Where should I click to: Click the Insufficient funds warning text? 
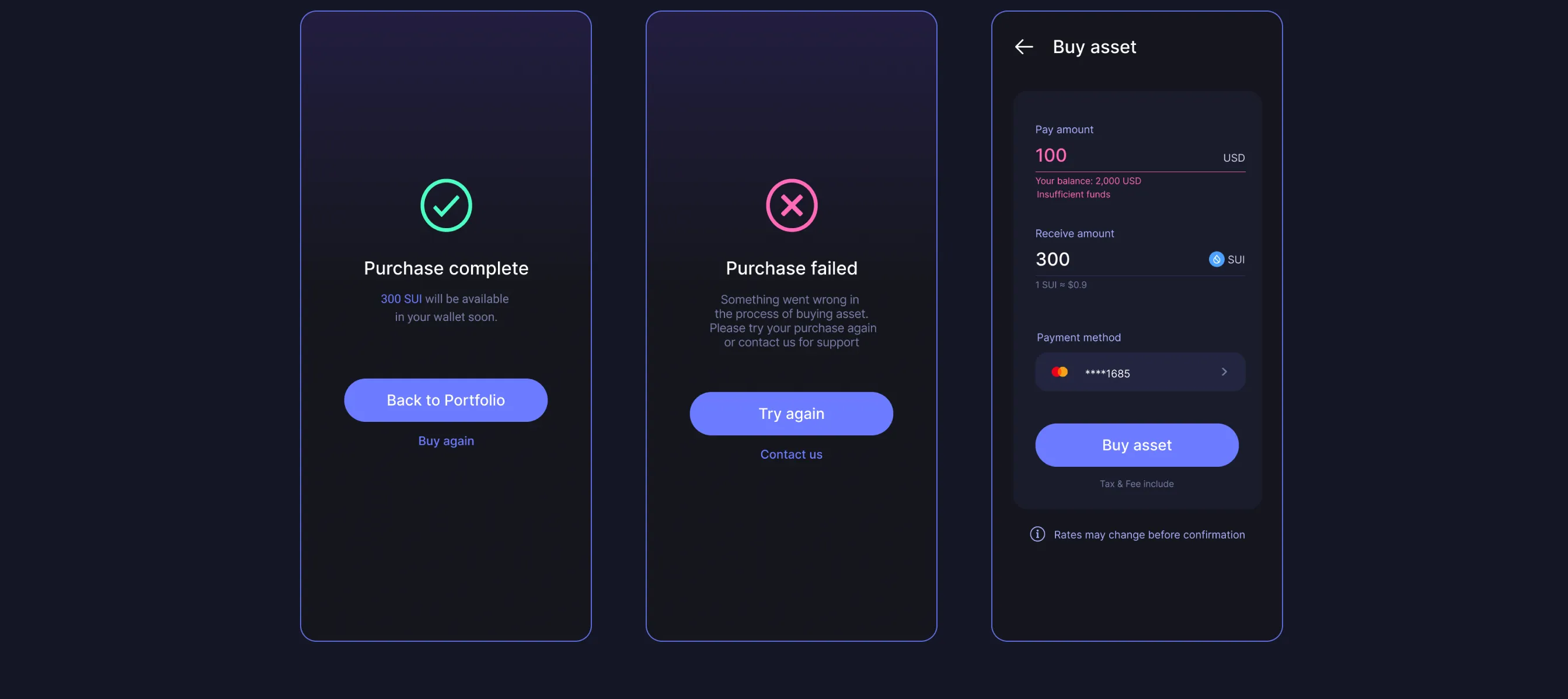point(1073,194)
